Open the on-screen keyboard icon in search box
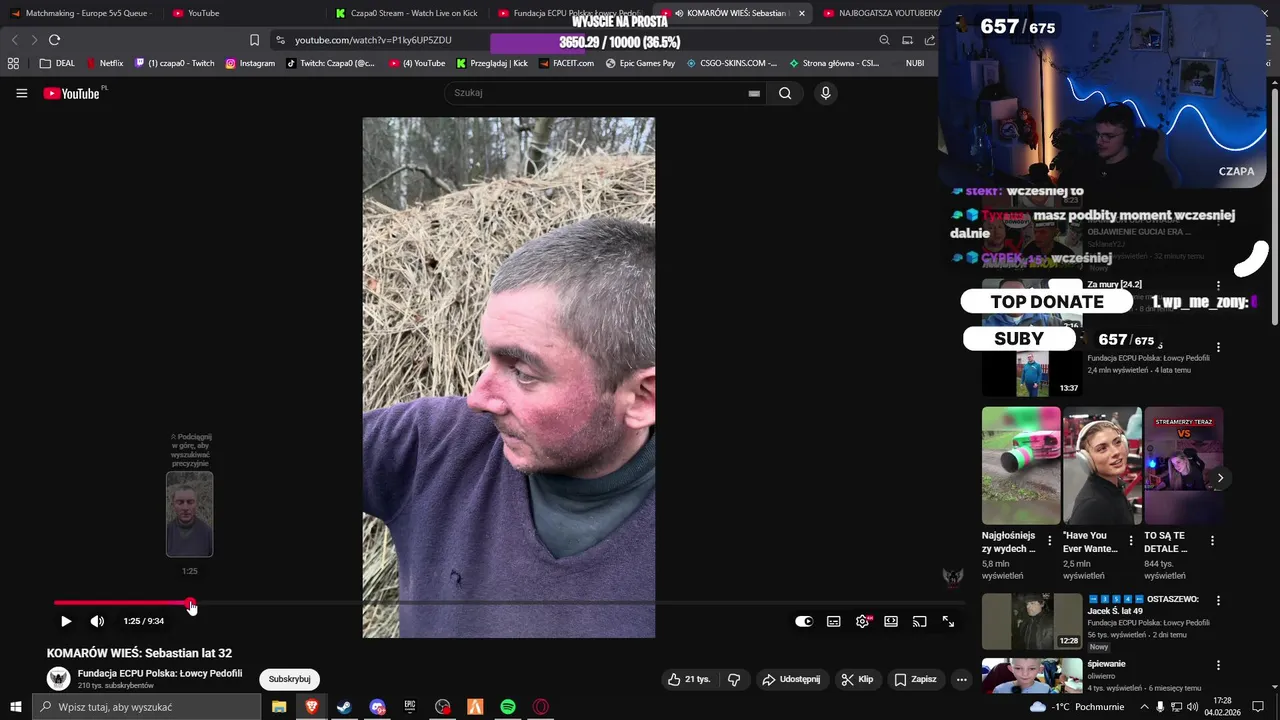The image size is (1280, 720). (754, 93)
